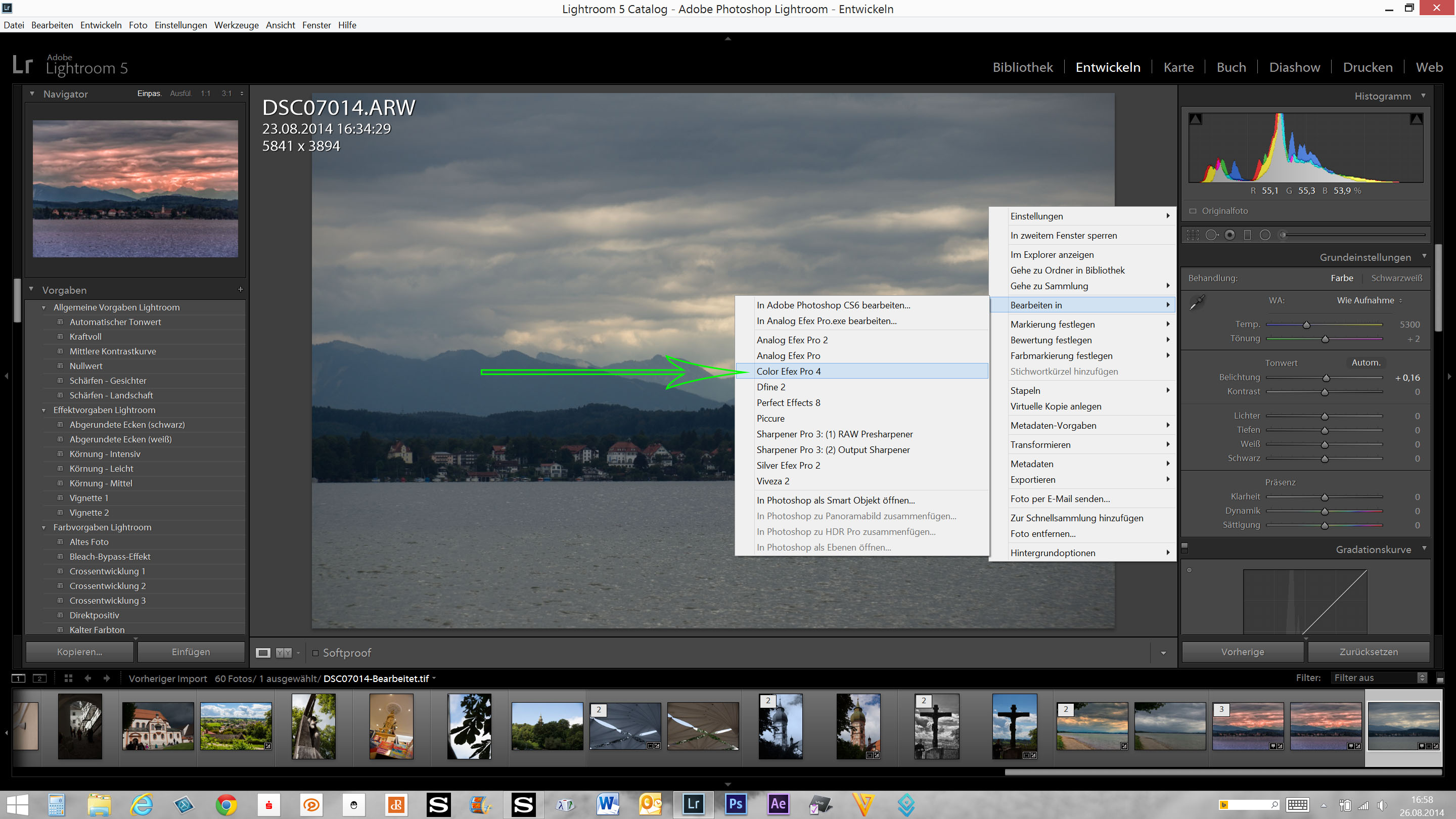Toggle the point curve edit button

tap(1189, 570)
